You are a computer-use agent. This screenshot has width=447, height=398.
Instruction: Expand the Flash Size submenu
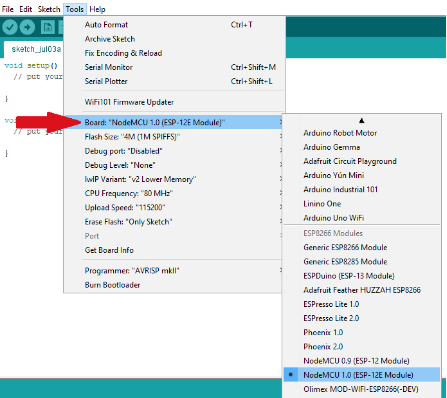(174, 137)
